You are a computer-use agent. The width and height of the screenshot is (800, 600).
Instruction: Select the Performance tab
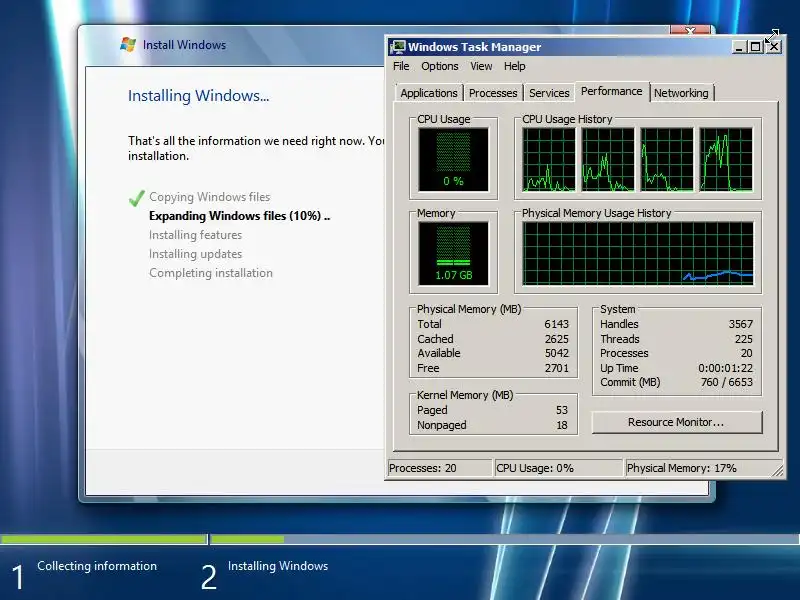coord(611,91)
